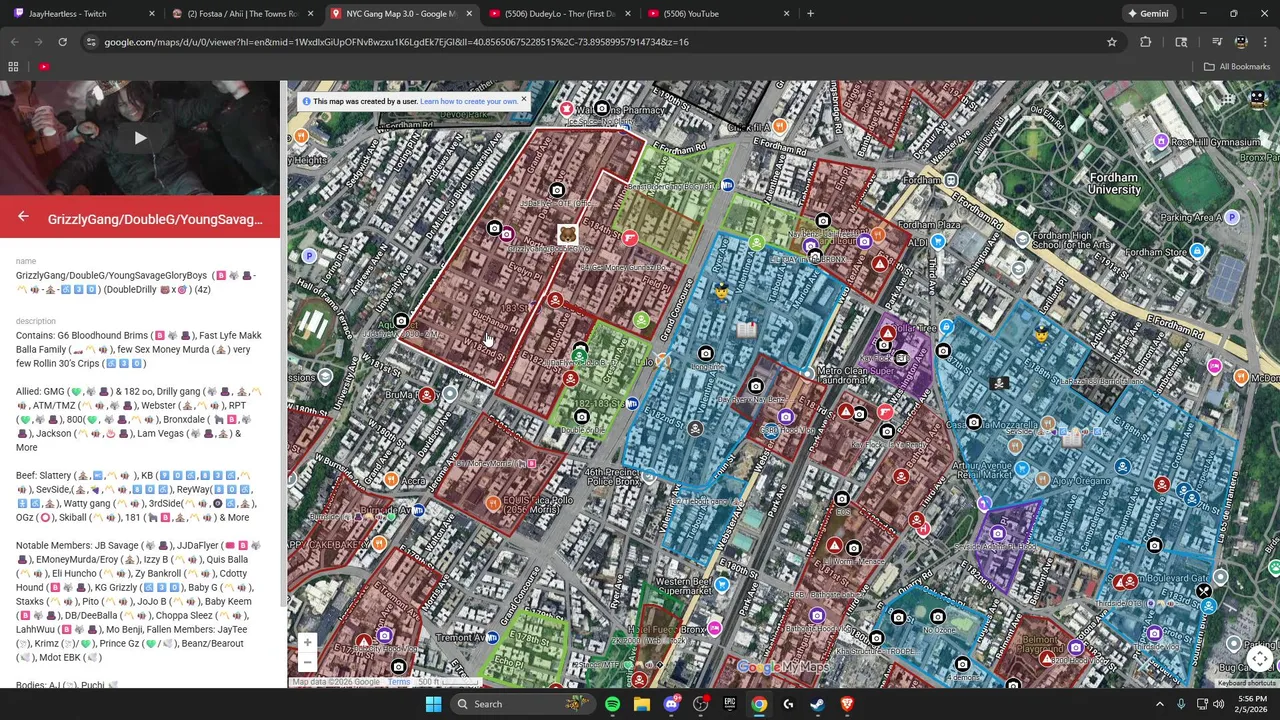Open the apps grid in the bookmarks bar

point(13,67)
